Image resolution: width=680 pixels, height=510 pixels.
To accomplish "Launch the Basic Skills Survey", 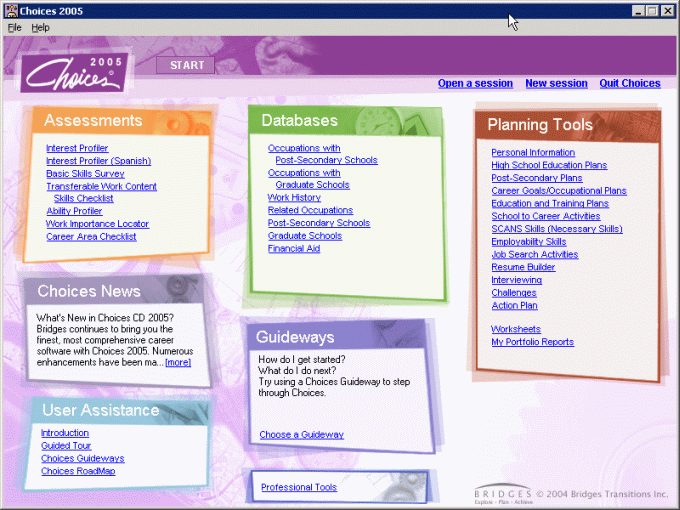I will [x=85, y=174].
